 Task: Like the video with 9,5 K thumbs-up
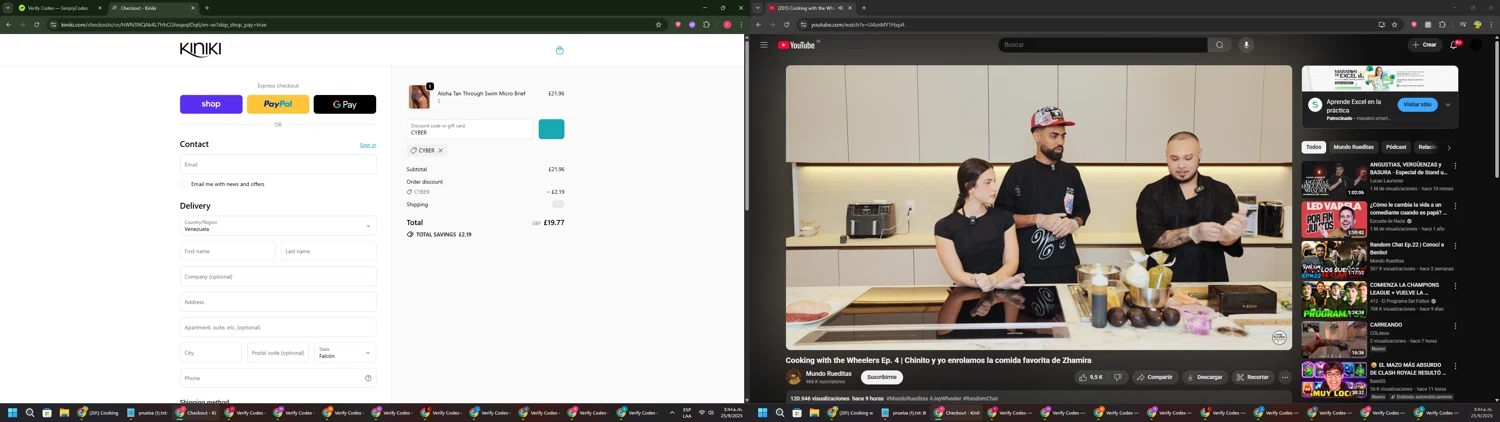tap(1091, 377)
